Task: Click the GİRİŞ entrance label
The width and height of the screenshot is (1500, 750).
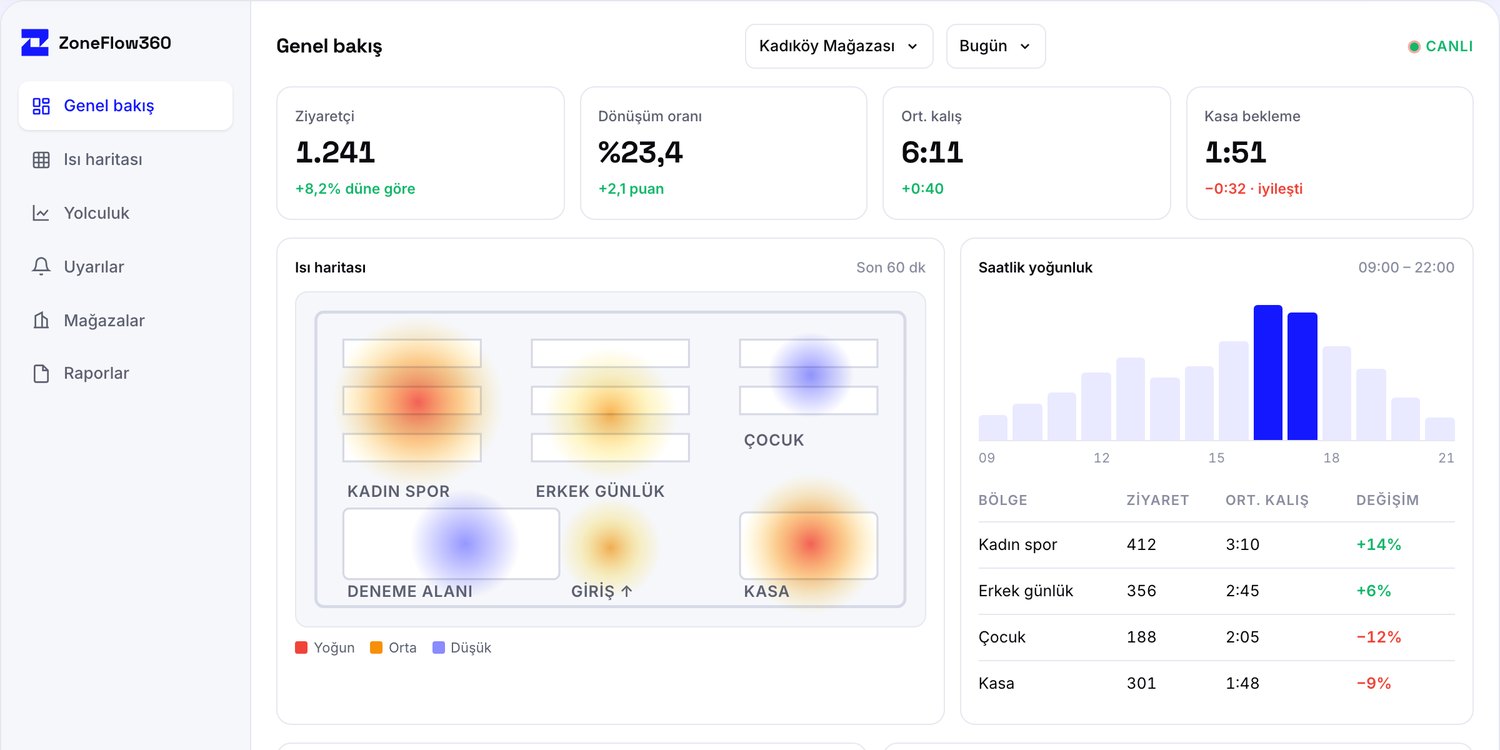Action: click(x=602, y=591)
